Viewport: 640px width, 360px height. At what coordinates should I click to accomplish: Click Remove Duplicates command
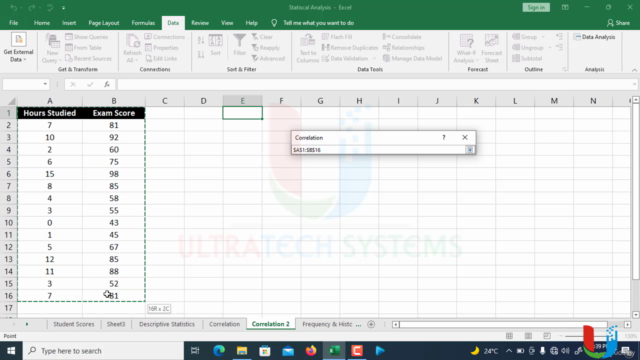click(350, 48)
